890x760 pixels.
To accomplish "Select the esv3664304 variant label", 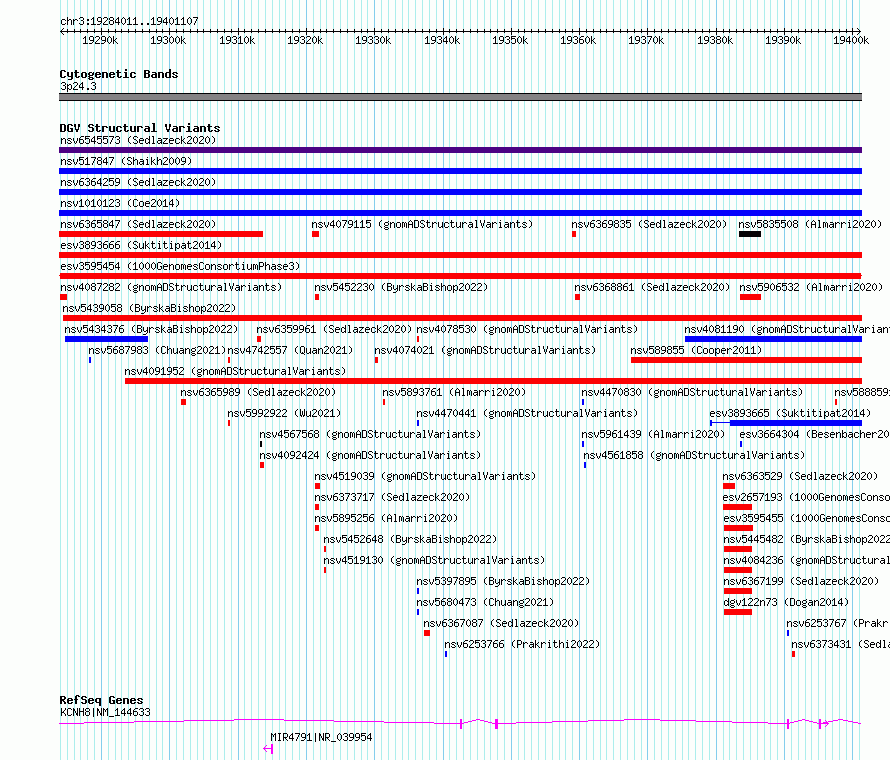I will pos(815,434).
